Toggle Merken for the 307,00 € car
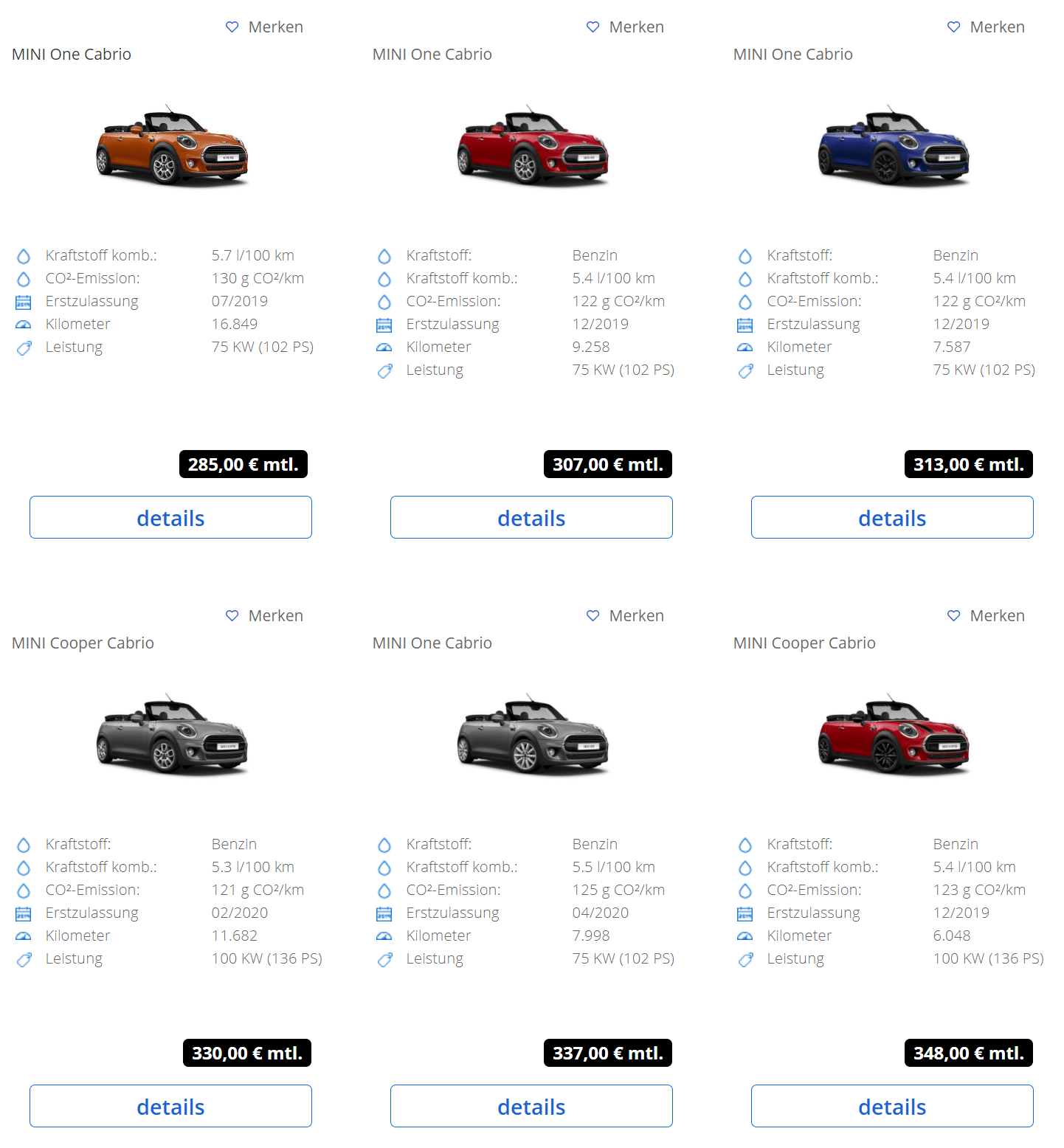1064x1148 pixels. tap(625, 27)
